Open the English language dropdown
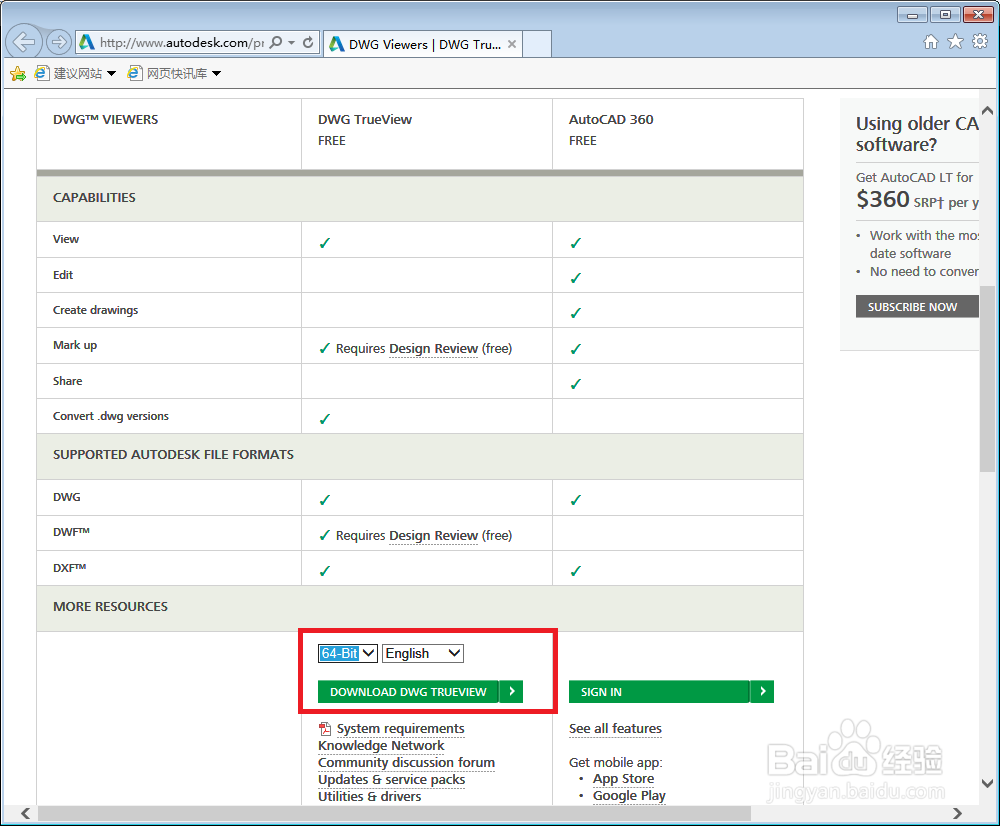1000x826 pixels. [423, 653]
